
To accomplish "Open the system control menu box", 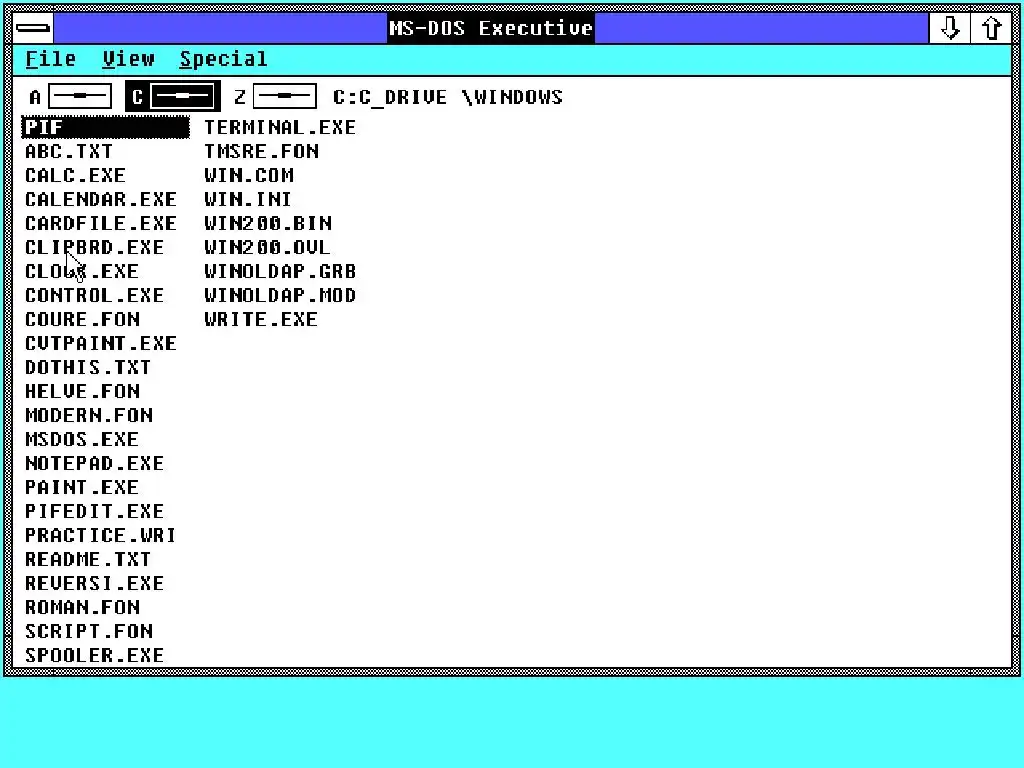I will coord(33,28).
